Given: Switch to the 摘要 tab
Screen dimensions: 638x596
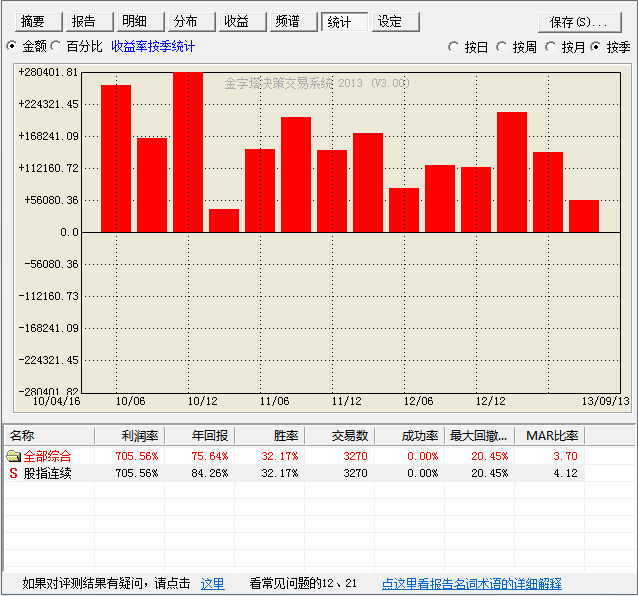Looking at the screenshot, I should 39,22.
